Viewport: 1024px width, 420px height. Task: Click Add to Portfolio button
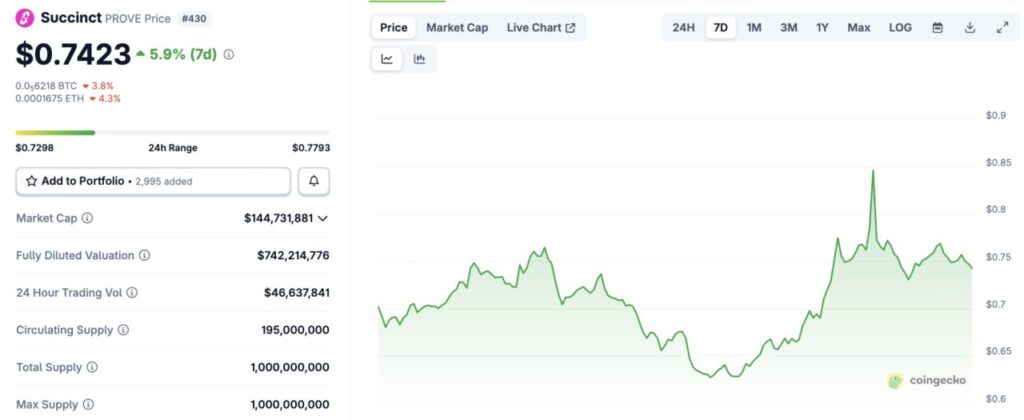(153, 181)
